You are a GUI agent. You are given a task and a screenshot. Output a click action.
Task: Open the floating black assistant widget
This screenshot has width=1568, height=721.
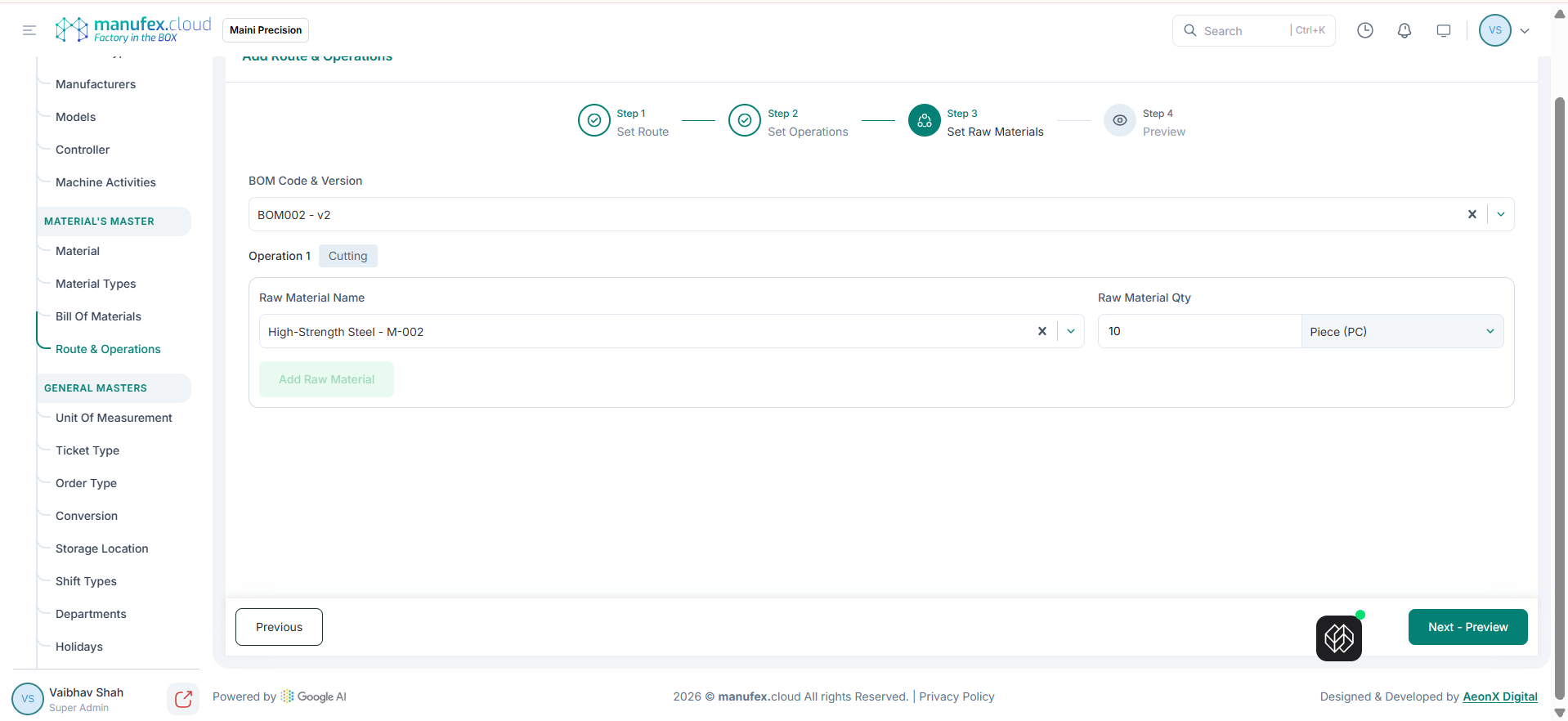1338,638
